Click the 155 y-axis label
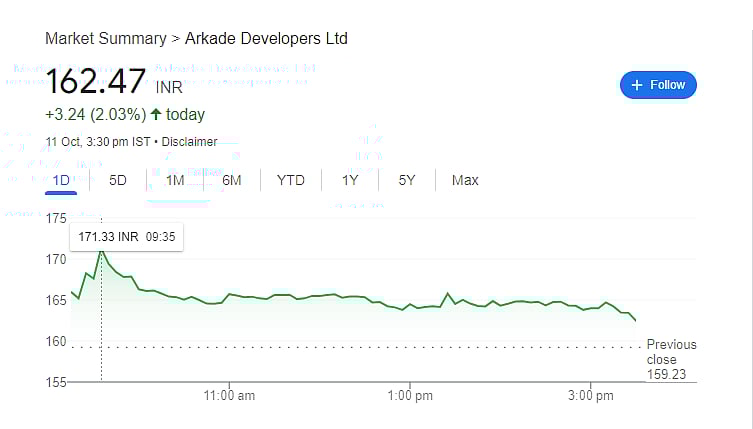This screenshot has width=753, height=429. click(x=56, y=382)
